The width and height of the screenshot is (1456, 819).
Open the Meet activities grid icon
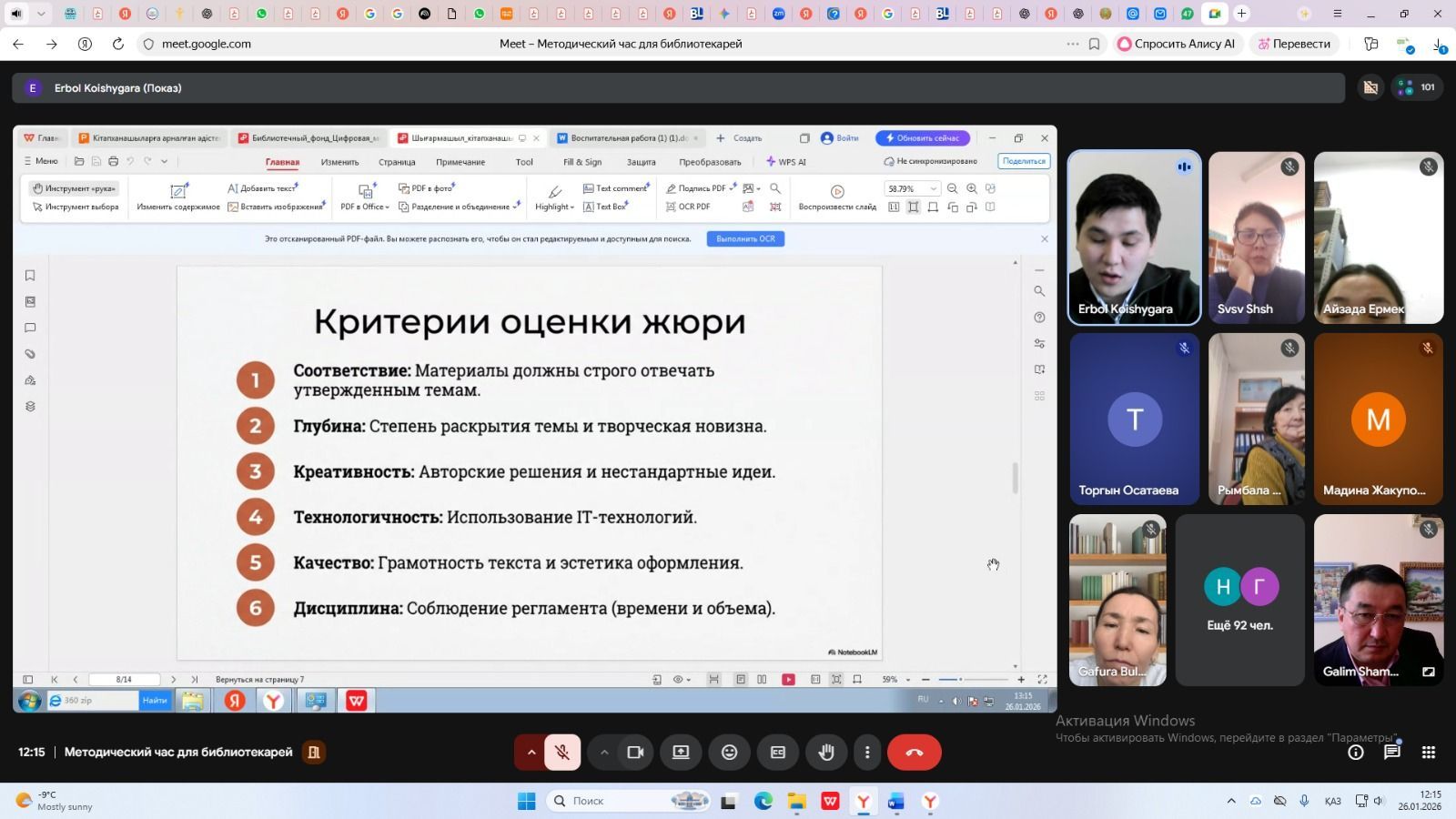[1428, 752]
